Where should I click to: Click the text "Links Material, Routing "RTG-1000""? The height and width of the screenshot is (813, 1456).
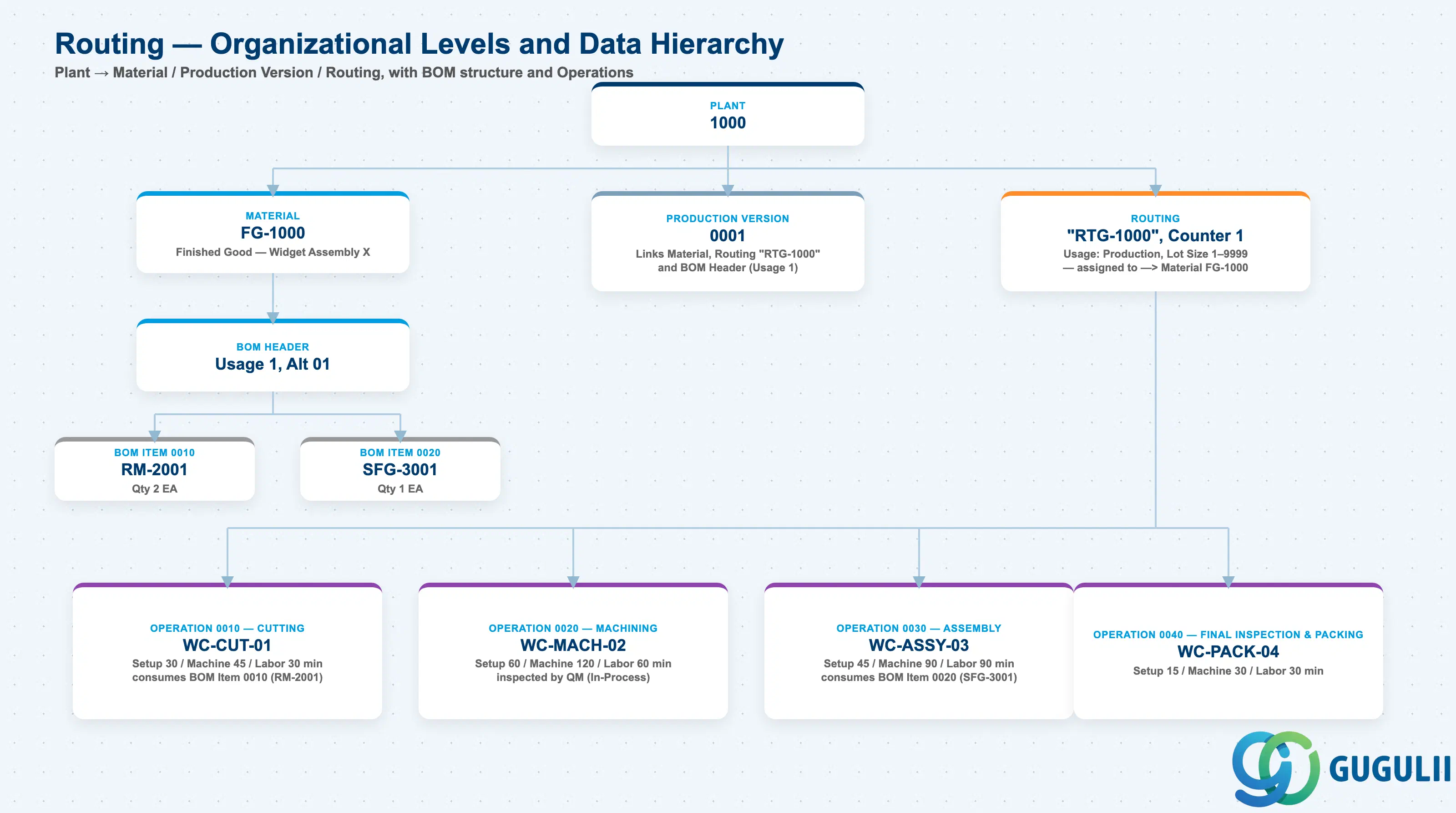click(728, 254)
